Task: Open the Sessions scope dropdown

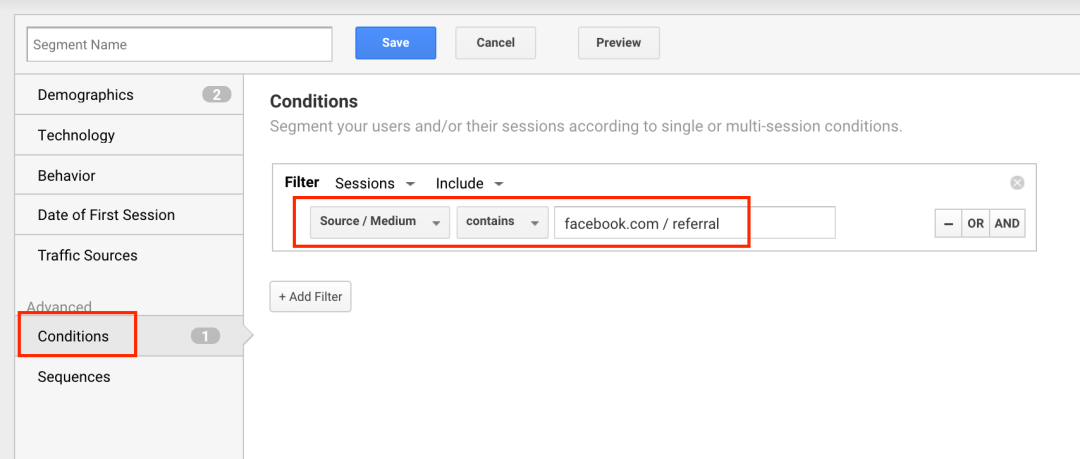Action: (375, 184)
